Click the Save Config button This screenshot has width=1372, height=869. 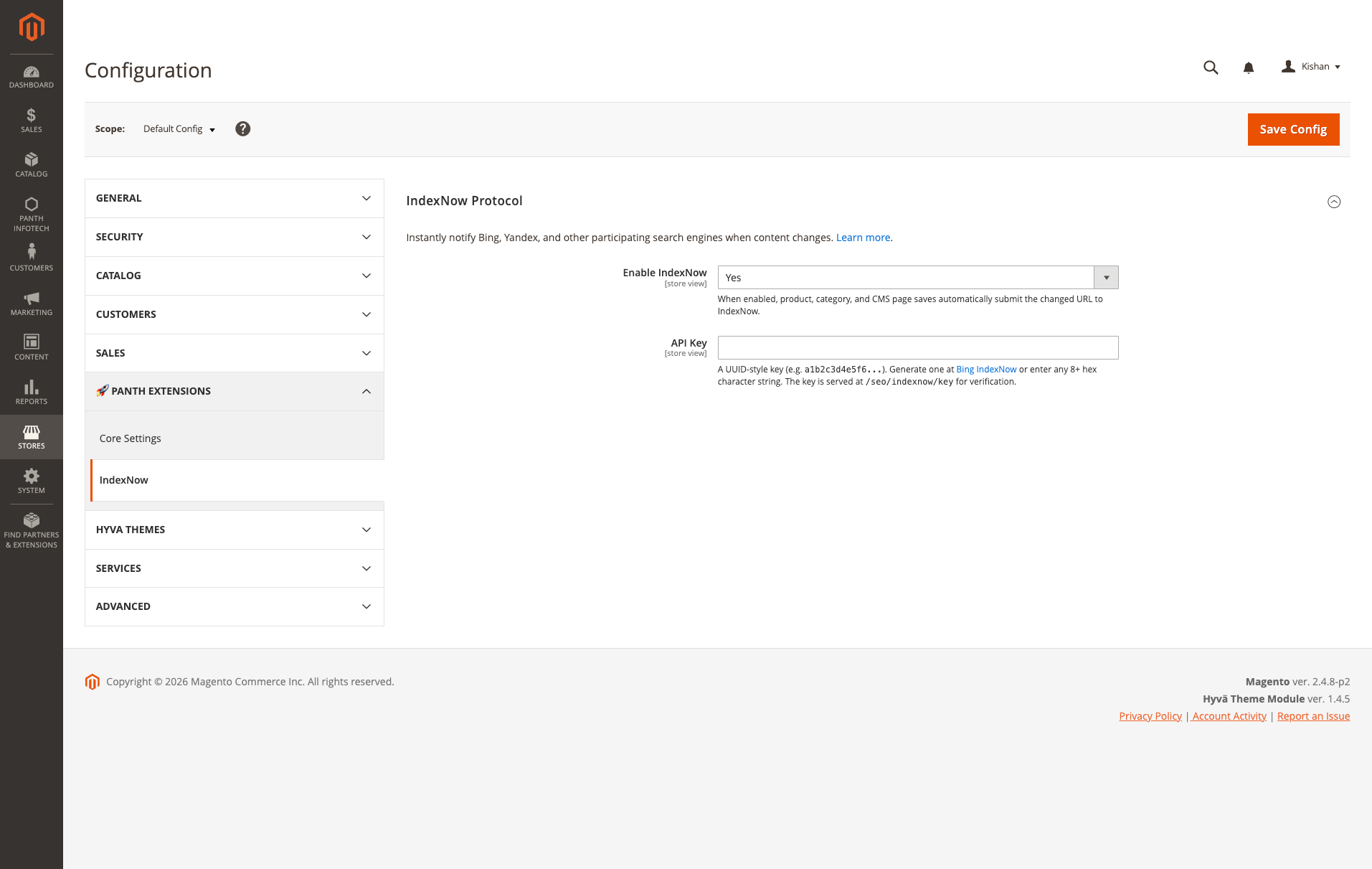pos(1293,129)
